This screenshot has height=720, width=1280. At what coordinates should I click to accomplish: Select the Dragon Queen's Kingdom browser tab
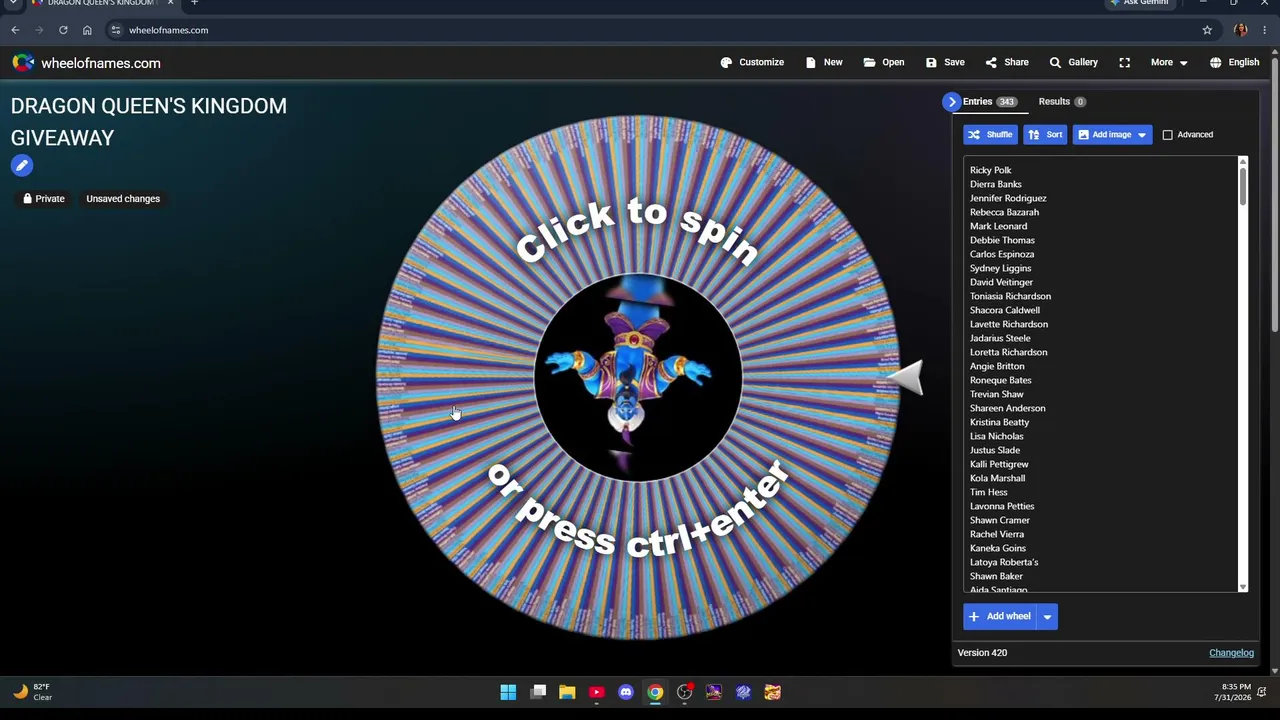pyautogui.click(x=98, y=3)
